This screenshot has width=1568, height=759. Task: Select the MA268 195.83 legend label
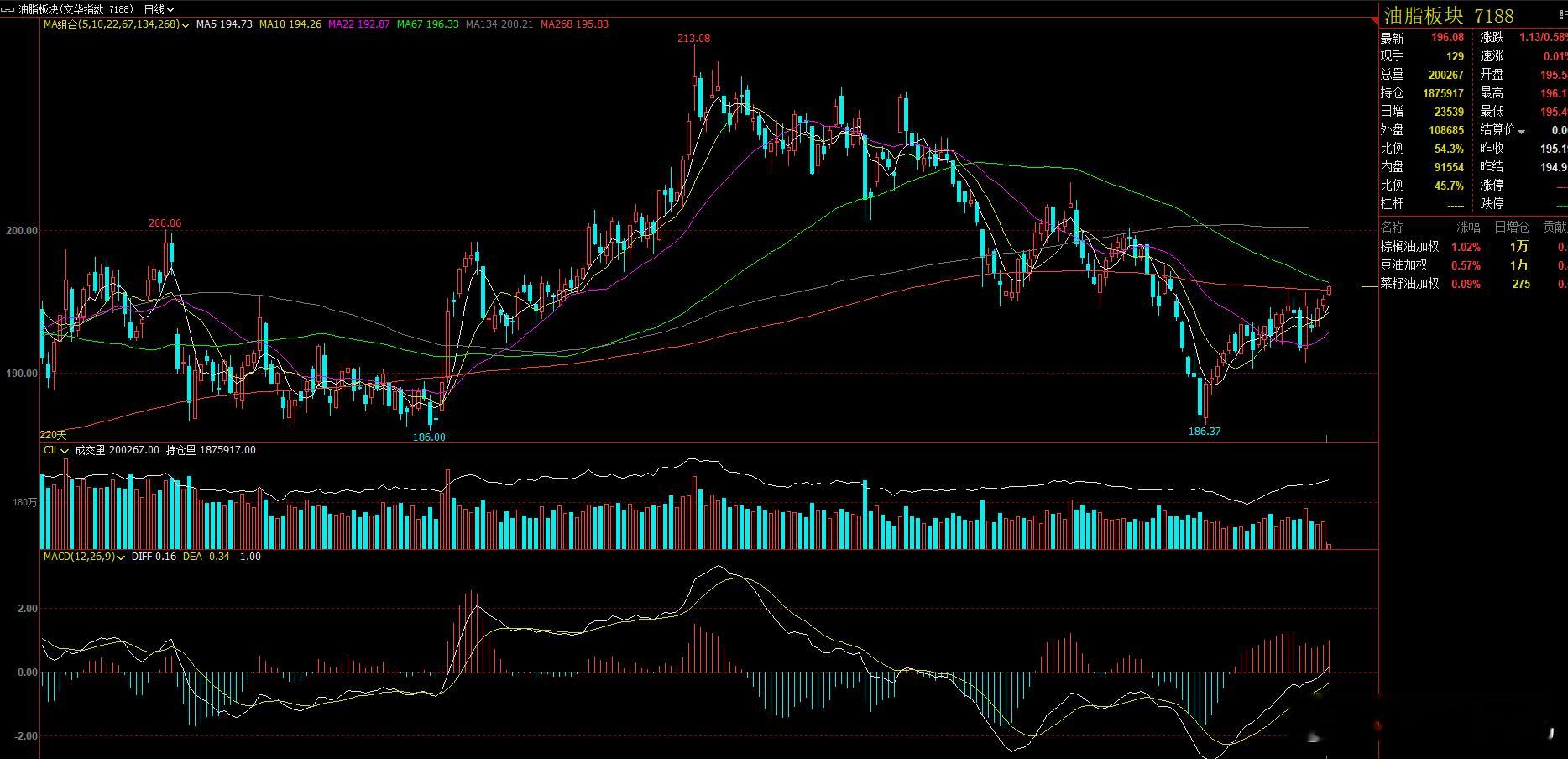(575, 24)
